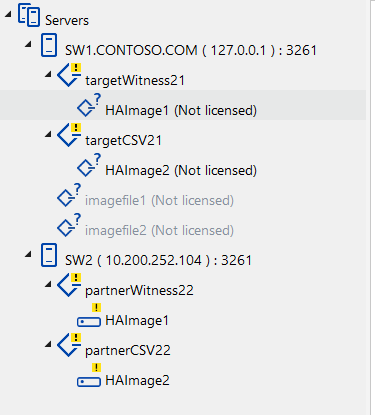
Task: Click the Servers root node icon
Action: (x=29, y=15)
